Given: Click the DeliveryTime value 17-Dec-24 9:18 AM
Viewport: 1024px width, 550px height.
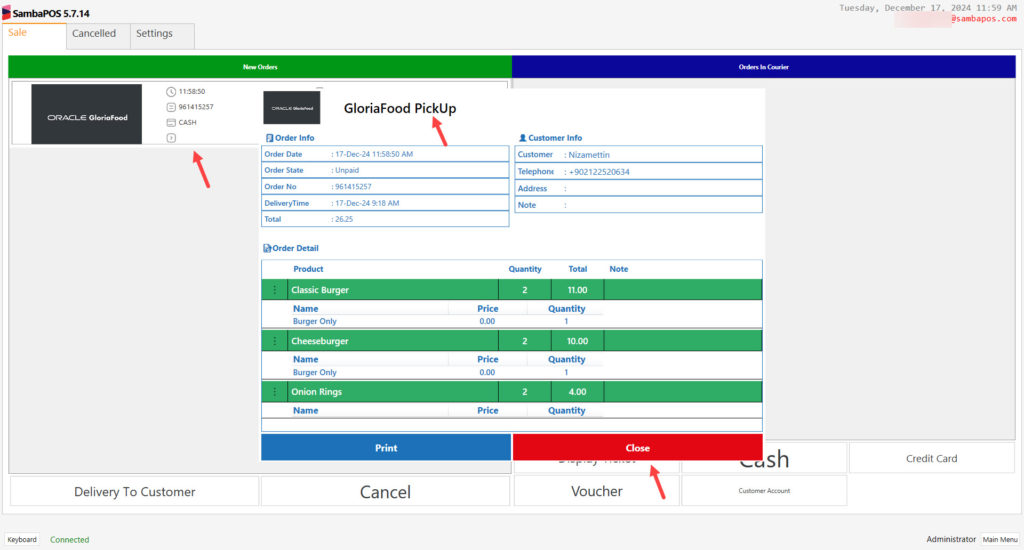Looking at the screenshot, I should 367,203.
